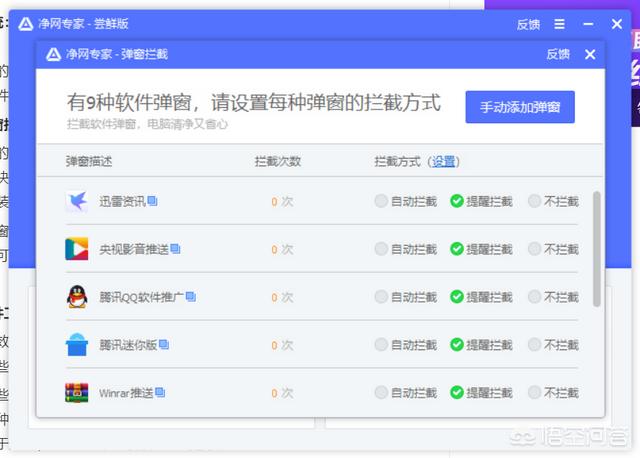
Task: Click the 腾讯迷你版 row label
Action: pyautogui.click(x=128, y=345)
